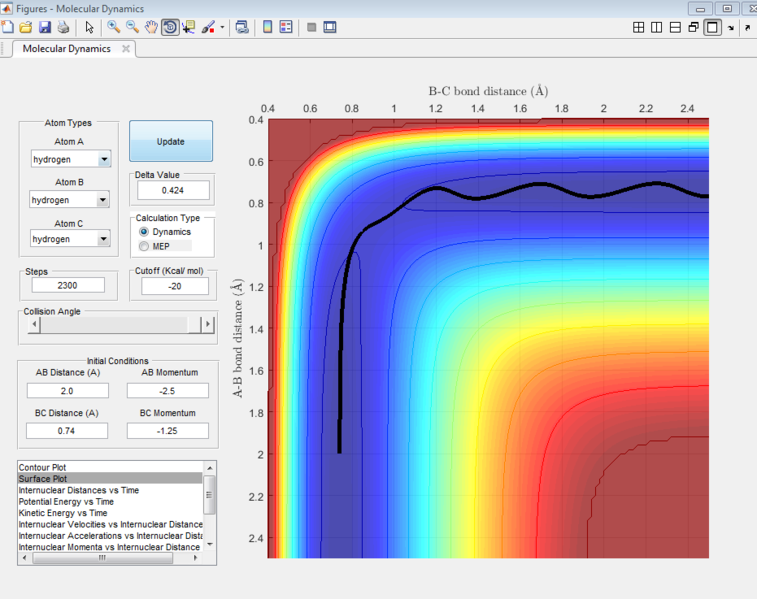The image size is (757, 599).
Task: Select the MEP calculation type
Action: (144, 246)
